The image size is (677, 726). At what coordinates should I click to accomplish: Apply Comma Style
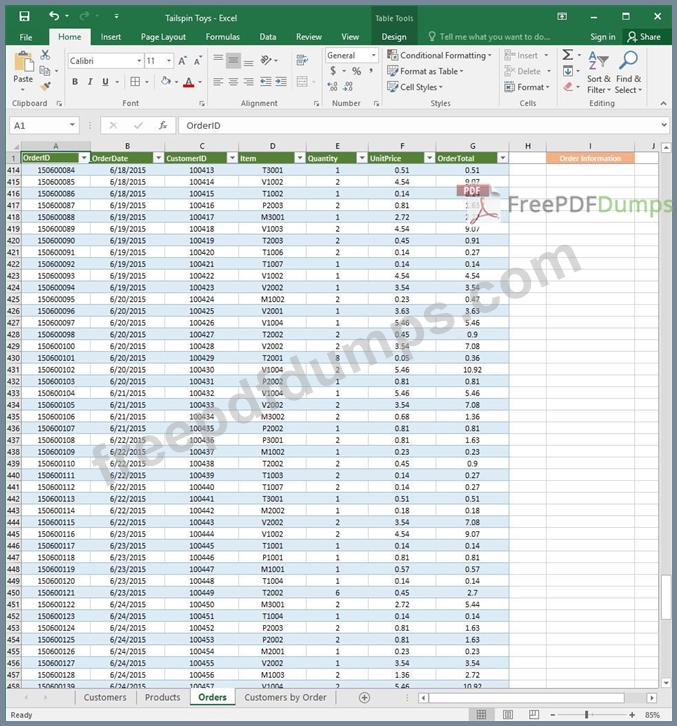371,71
